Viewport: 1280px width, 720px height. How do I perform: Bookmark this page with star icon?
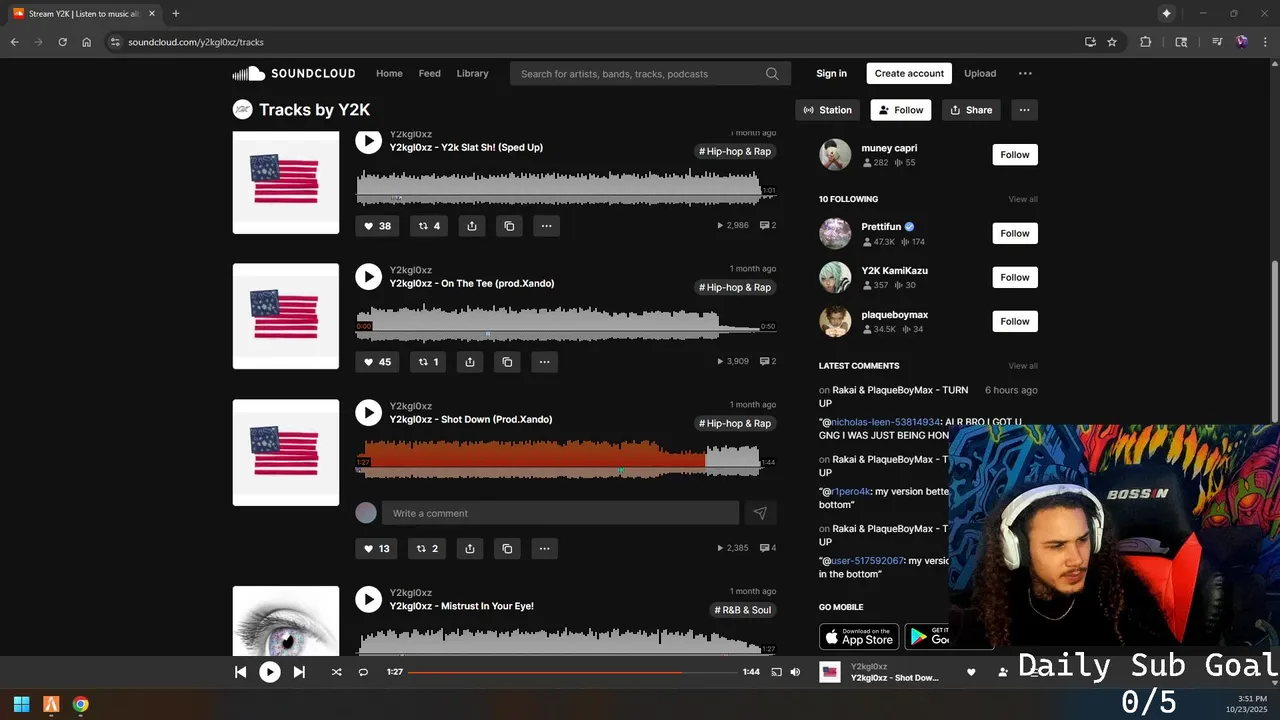coord(1112,42)
